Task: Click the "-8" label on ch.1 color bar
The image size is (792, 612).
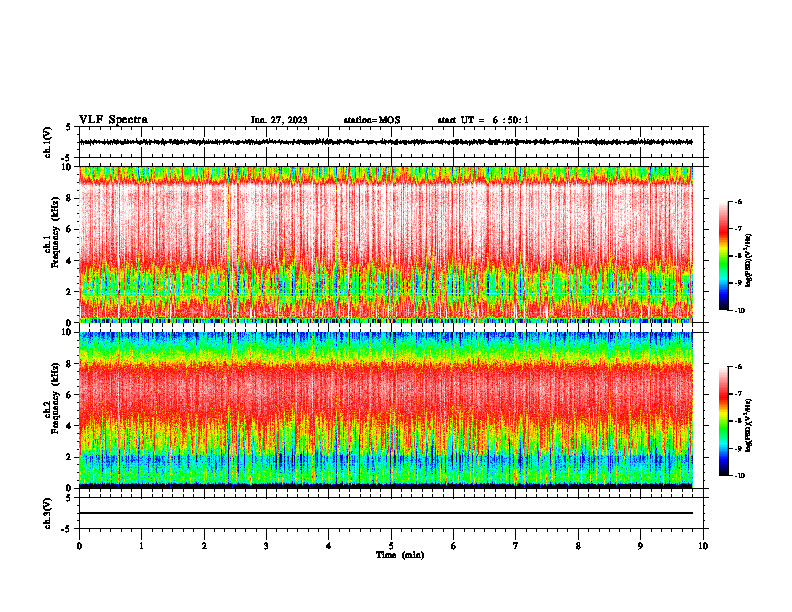Action: pos(738,256)
